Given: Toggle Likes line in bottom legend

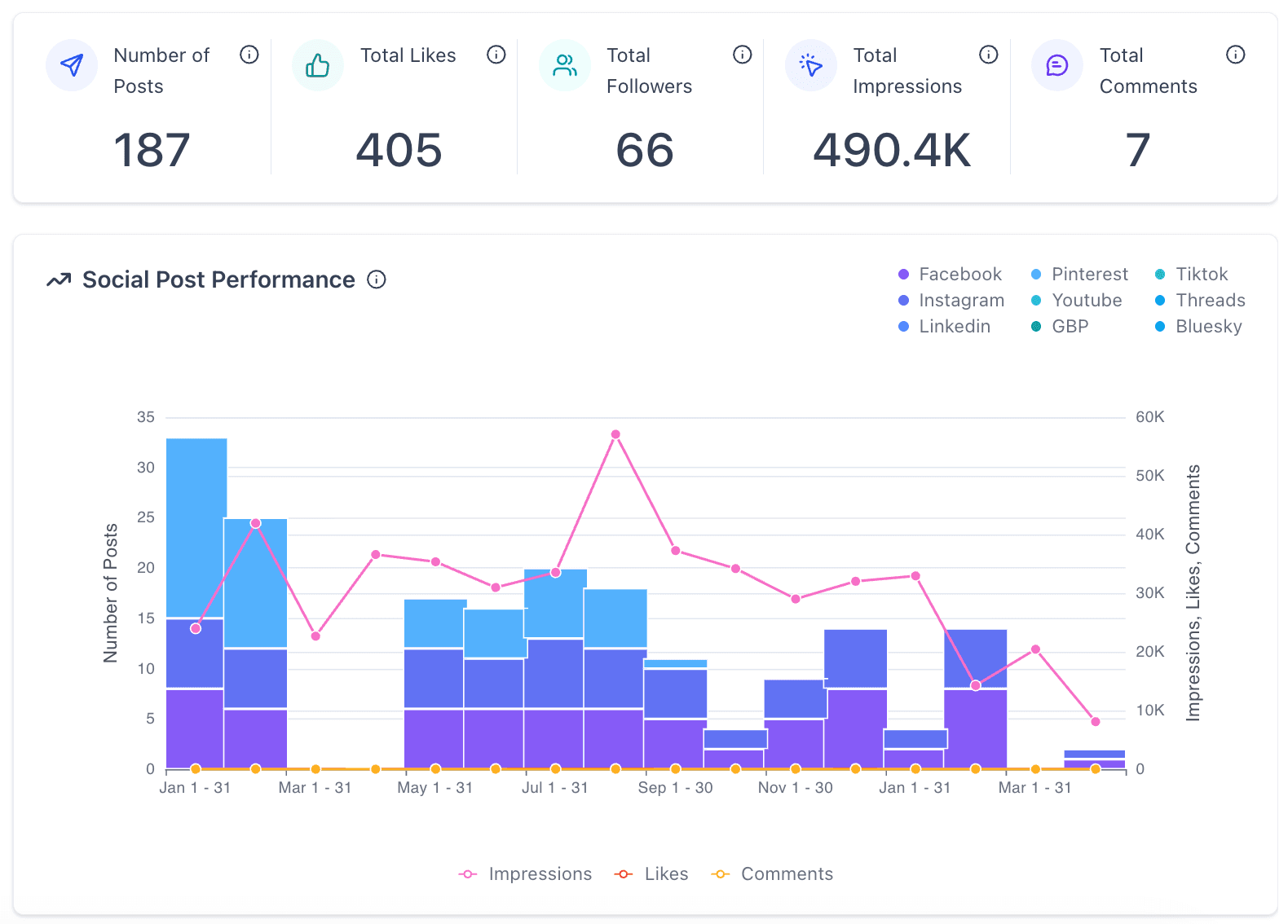Looking at the screenshot, I should pyautogui.click(x=651, y=873).
